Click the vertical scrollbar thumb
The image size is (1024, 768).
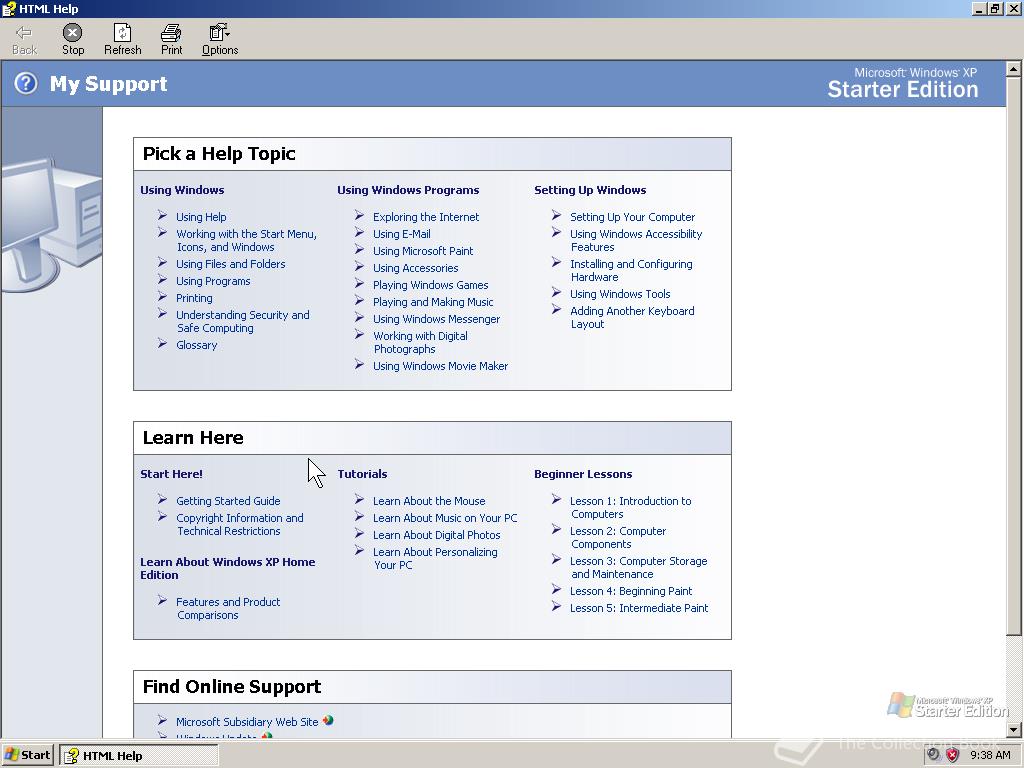(x=1014, y=356)
